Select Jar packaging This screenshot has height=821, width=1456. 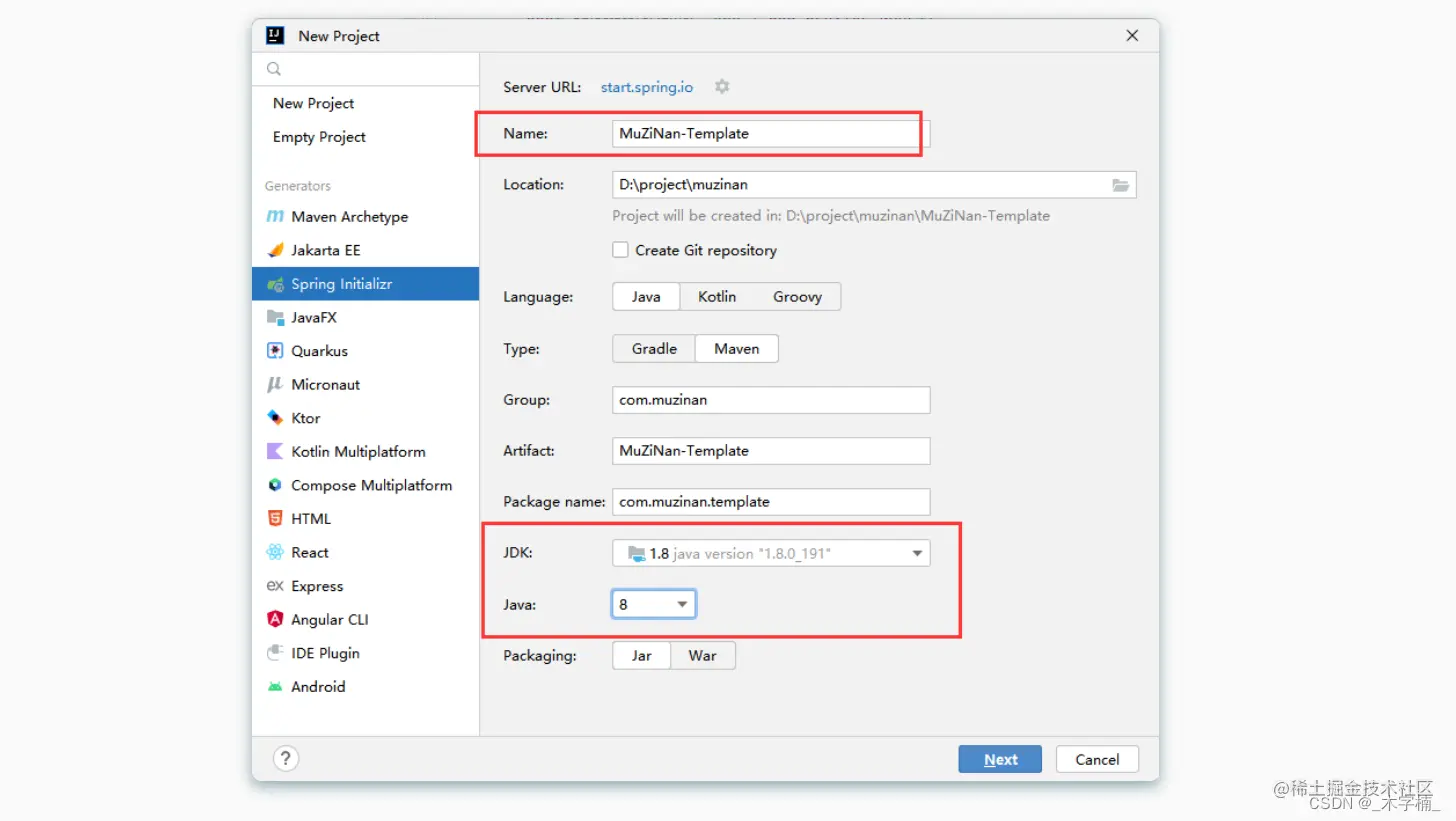(642, 656)
